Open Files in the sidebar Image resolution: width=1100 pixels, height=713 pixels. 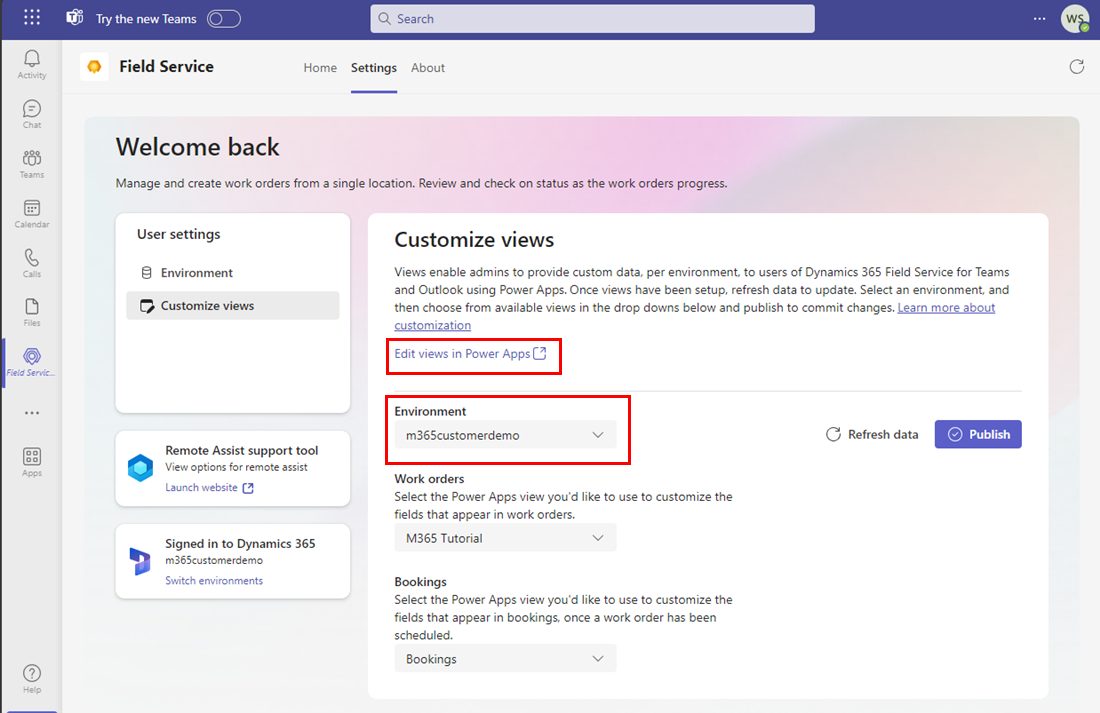[x=32, y=312]
